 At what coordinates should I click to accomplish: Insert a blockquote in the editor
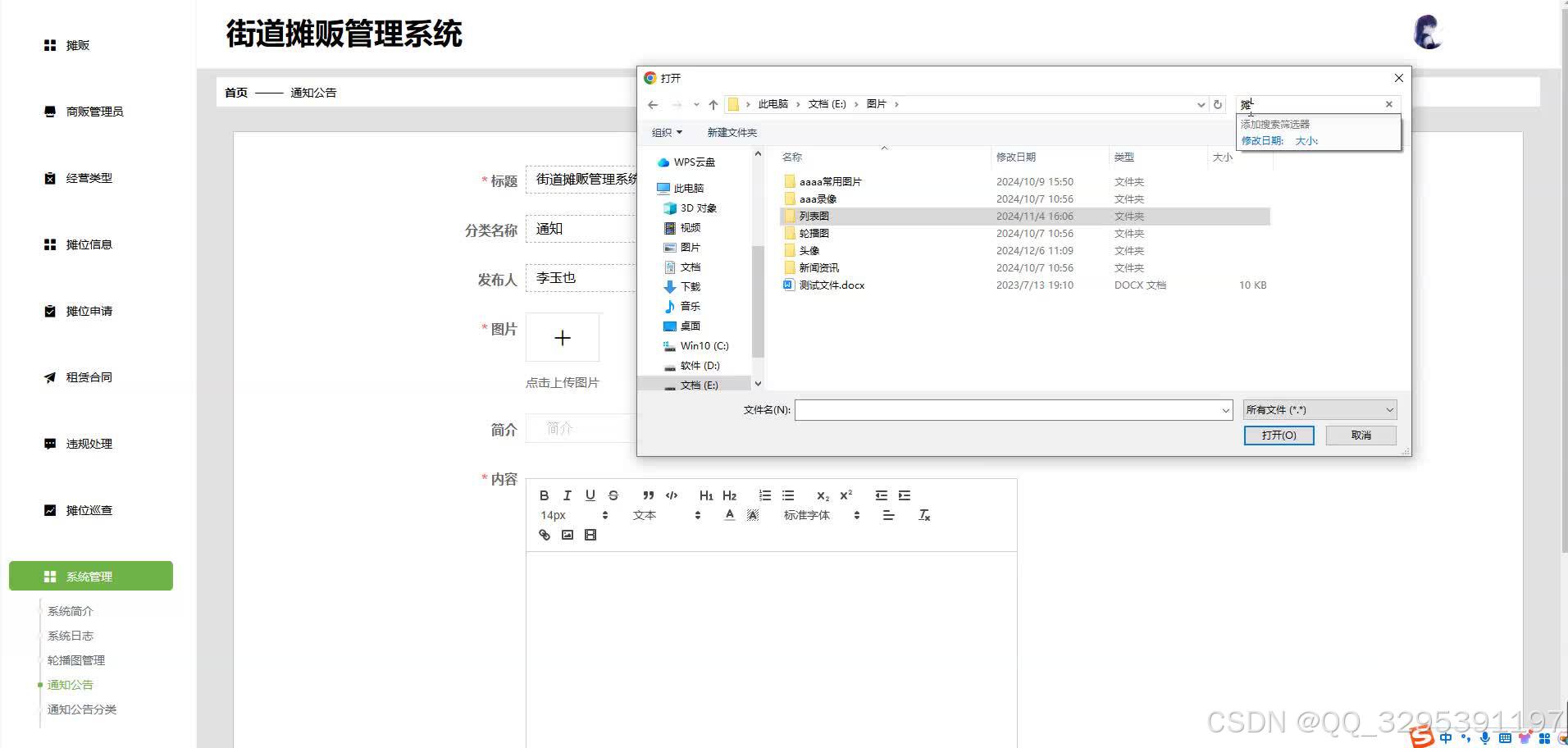pyautogui.click(x=648, y=495)
